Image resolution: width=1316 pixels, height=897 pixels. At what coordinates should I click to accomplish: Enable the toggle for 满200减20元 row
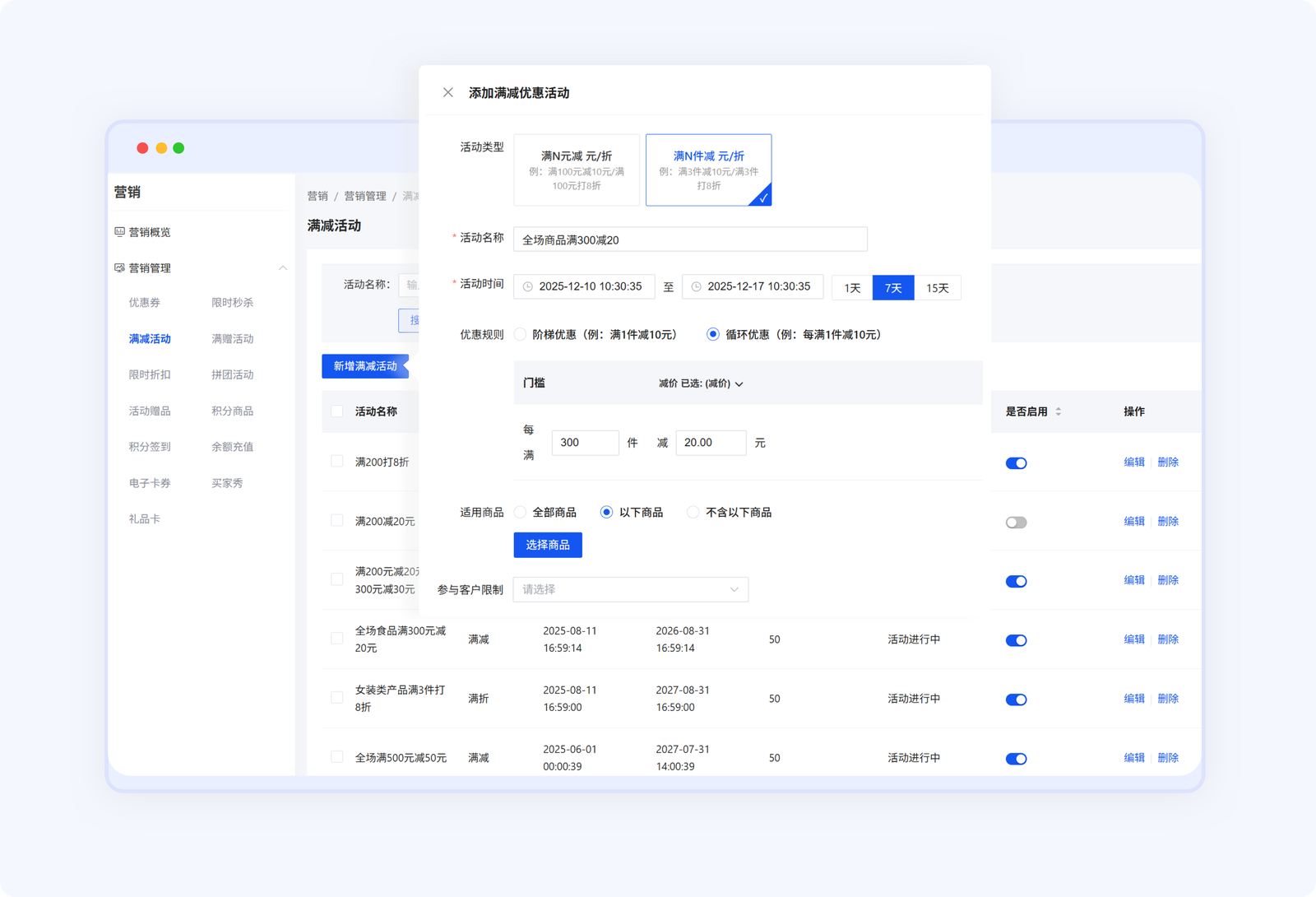[x=1016, y=523]
